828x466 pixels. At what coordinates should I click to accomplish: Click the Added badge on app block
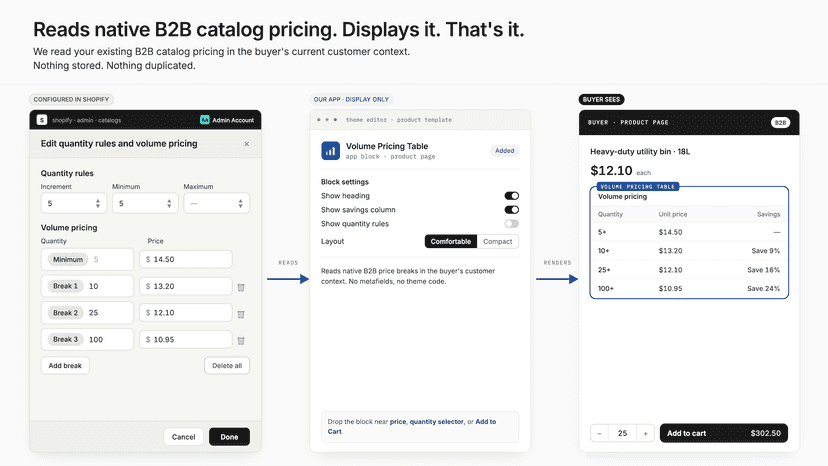pyautogui.click(x=504, y=151)
